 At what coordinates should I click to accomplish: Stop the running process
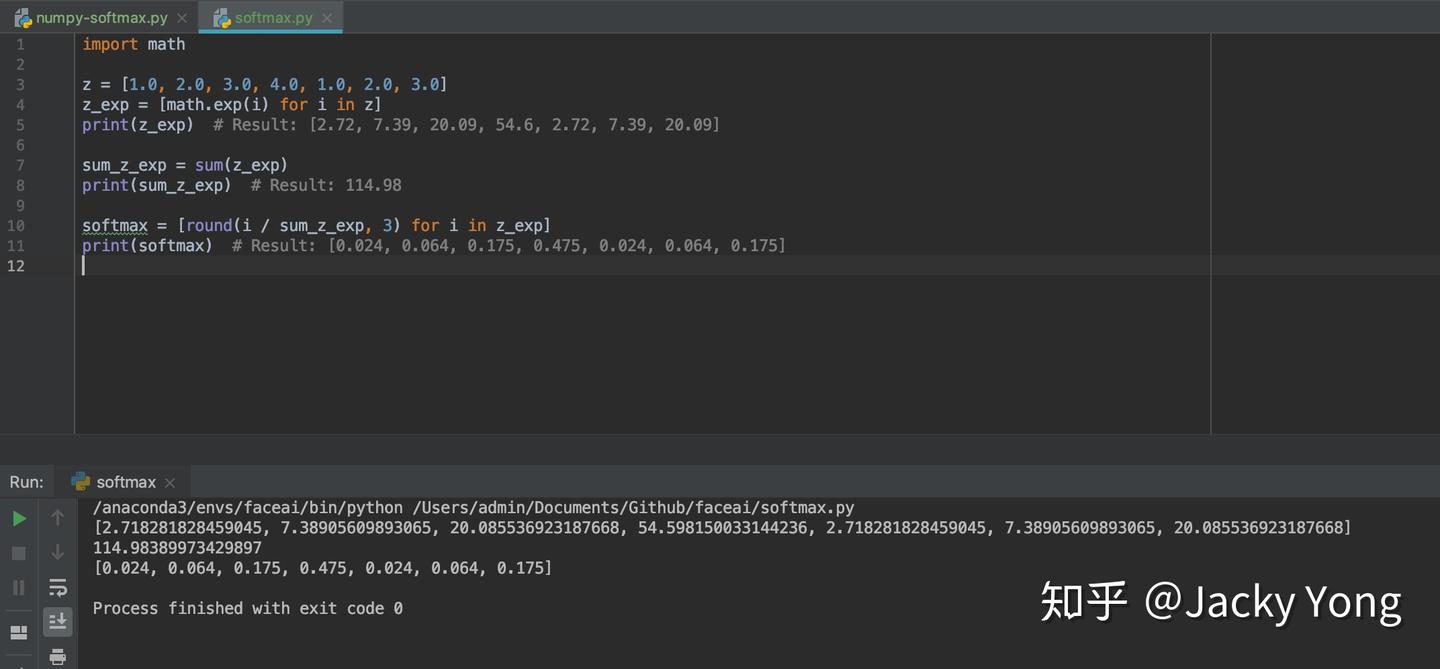pyautogui.click(x=19, y=553)
